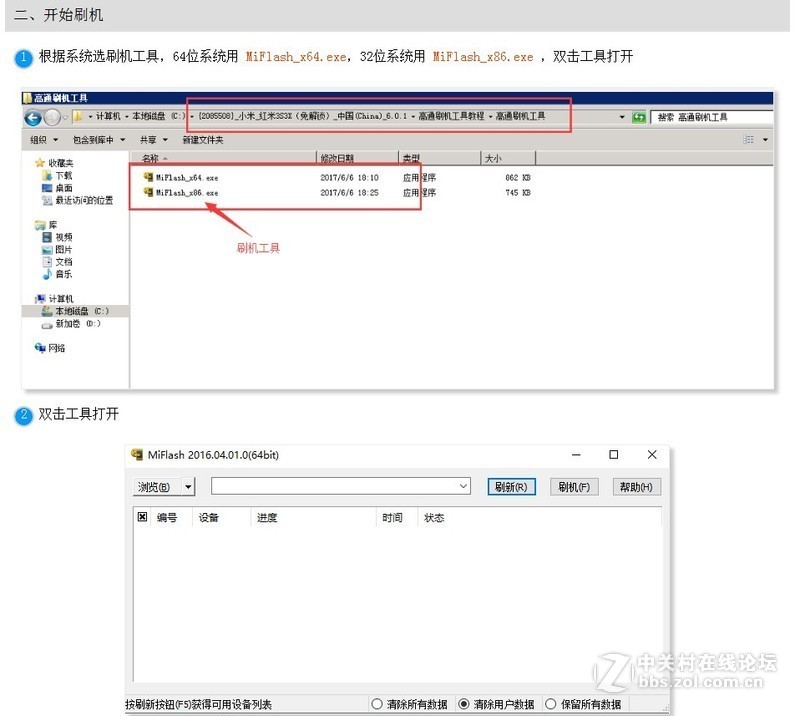Select the 清除用户数据 radio button
The image size is (800, 716).
(465, 703)
